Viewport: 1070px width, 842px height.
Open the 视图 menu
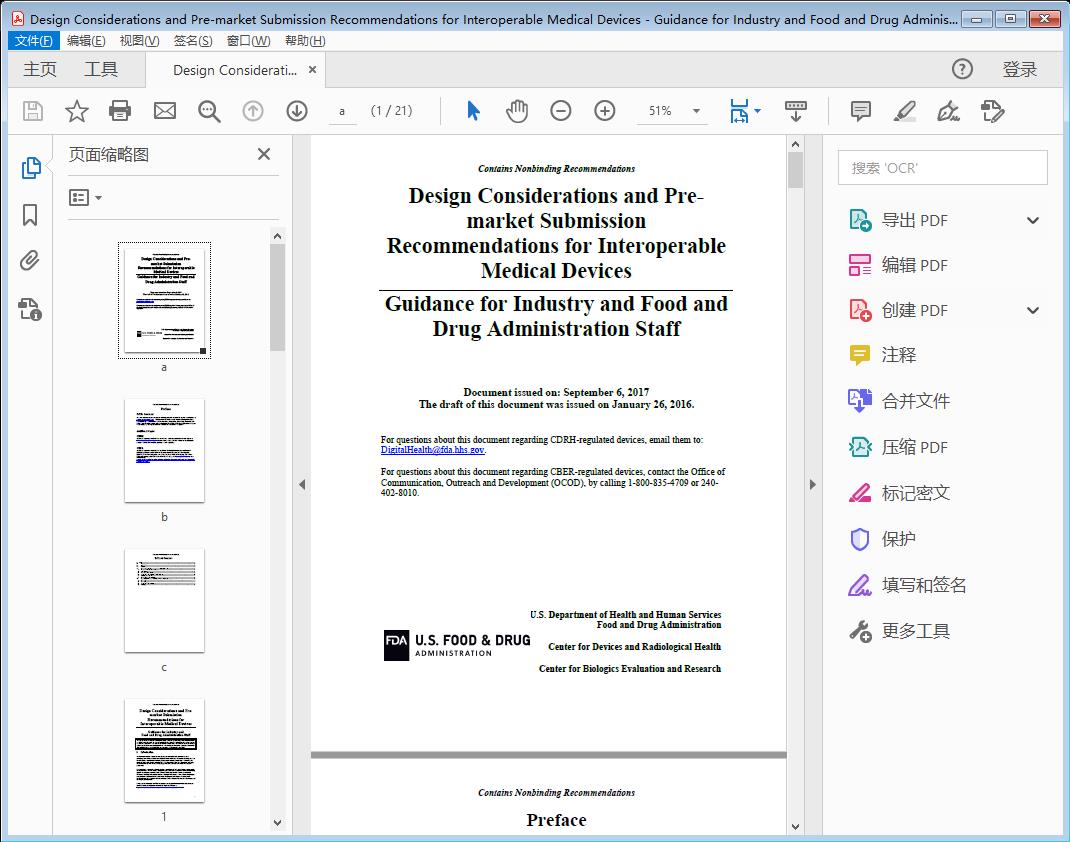click(x=140, y=40)
